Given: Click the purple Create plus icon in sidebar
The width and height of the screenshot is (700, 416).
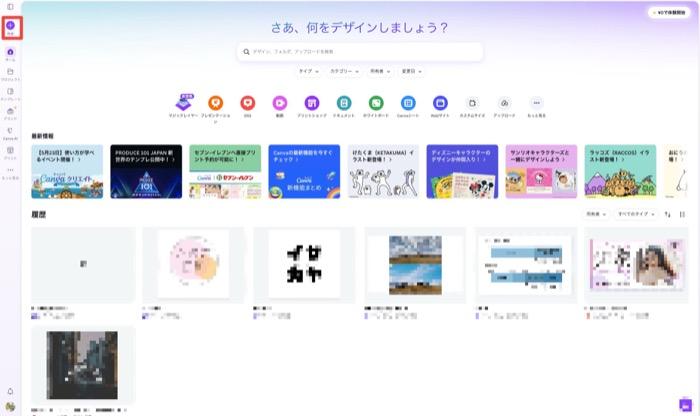Looking at the screenshot, I should coord(10,25).
